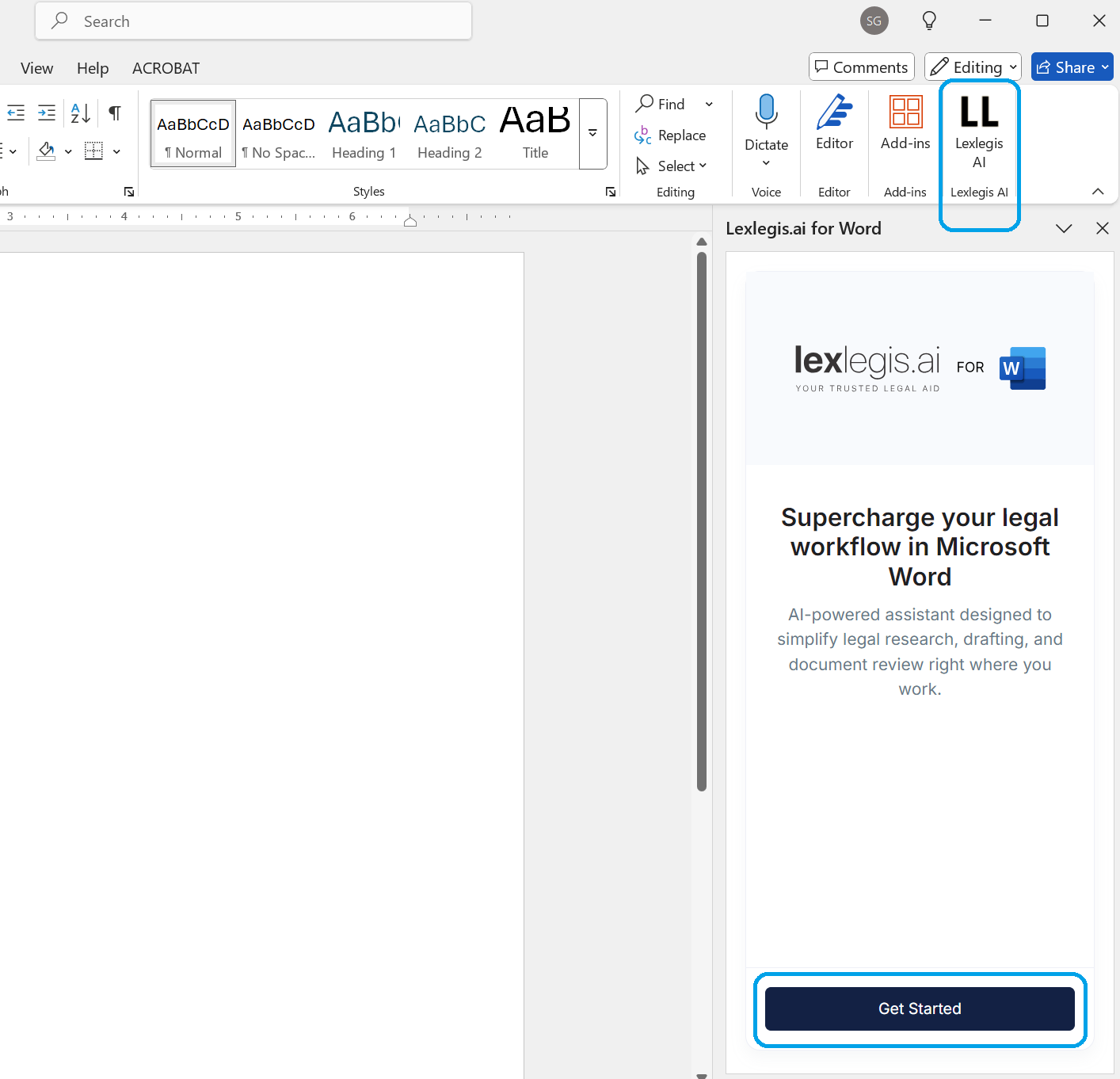This screenshot has width=1120, height=1079.
Task: Open the View tab
Action: coord(36,68)
